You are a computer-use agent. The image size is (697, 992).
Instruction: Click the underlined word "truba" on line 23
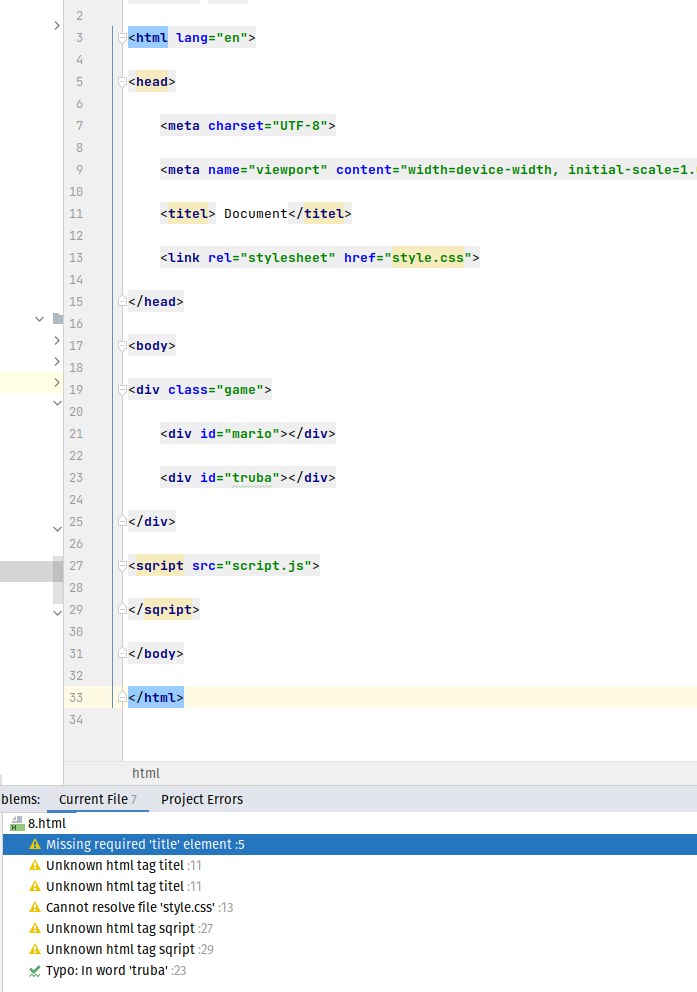tap(252, 478)
